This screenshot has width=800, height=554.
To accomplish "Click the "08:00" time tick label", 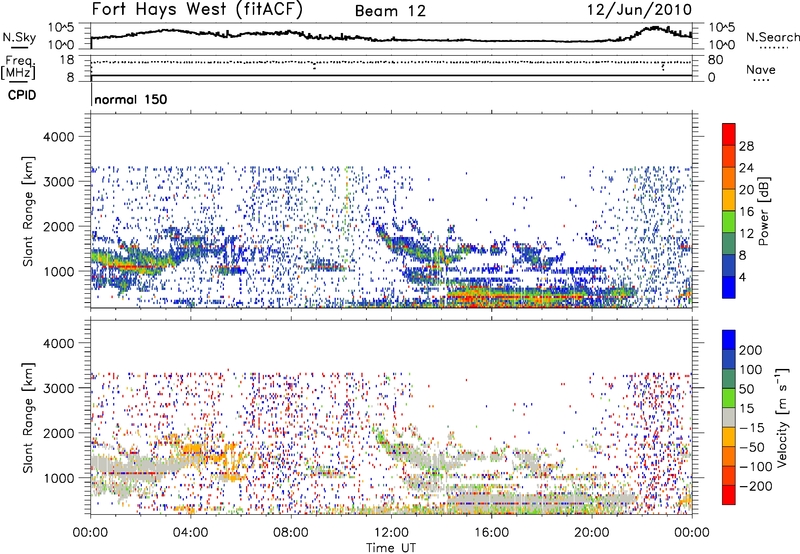I will coord(291,533).
